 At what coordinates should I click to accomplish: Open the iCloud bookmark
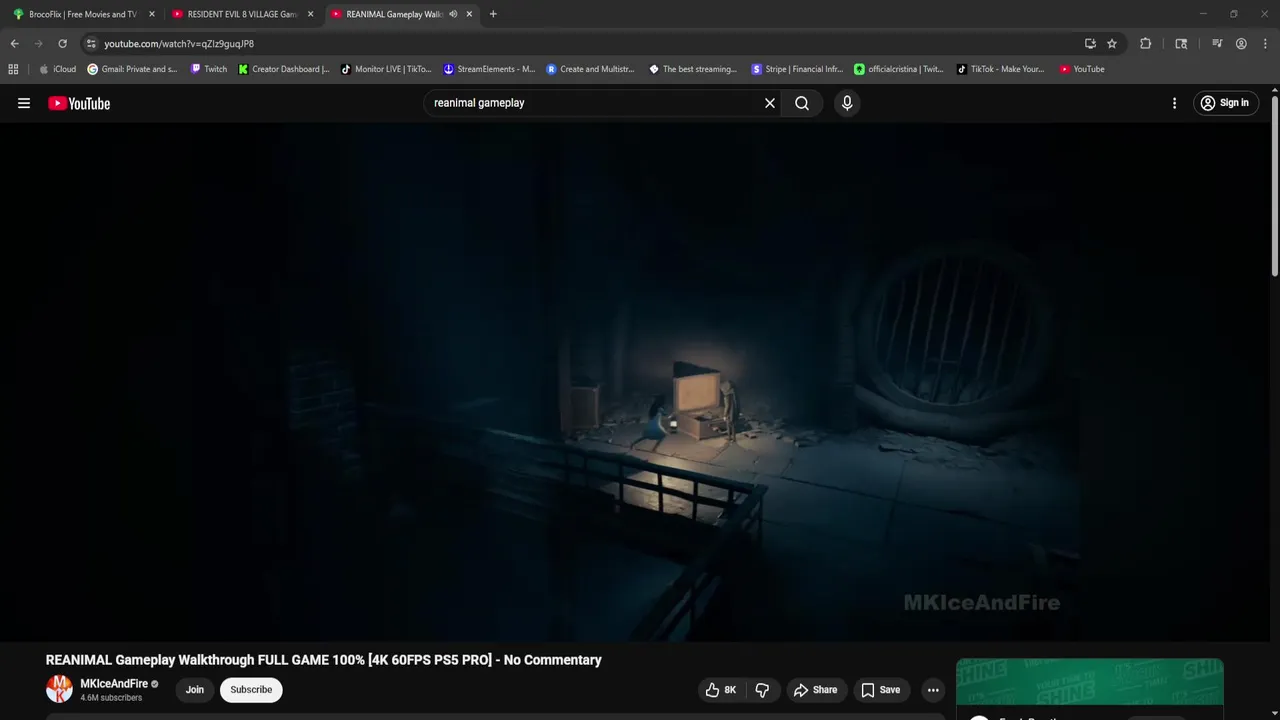[57, 69]
